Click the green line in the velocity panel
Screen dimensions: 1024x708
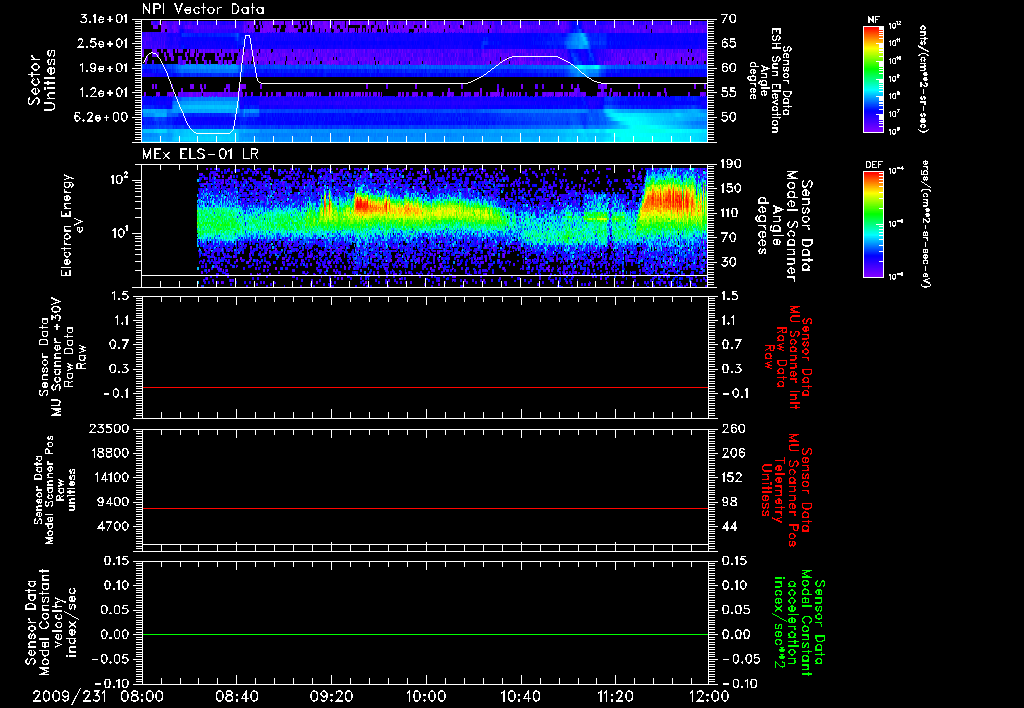coord(425,634)
